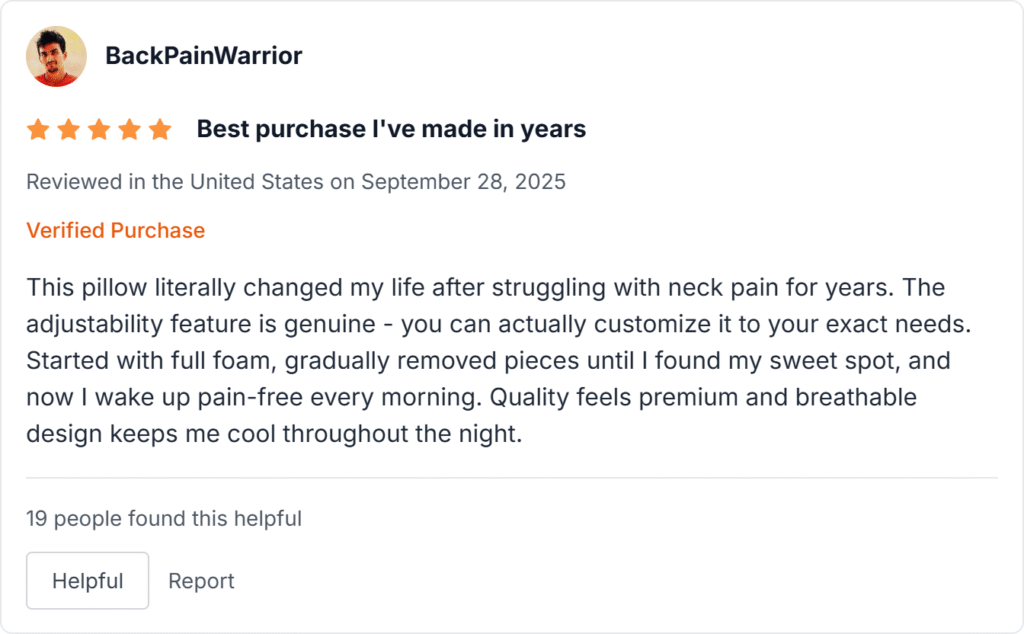
Task: Click the first orange star rating icon
Action: click(40, 128)
